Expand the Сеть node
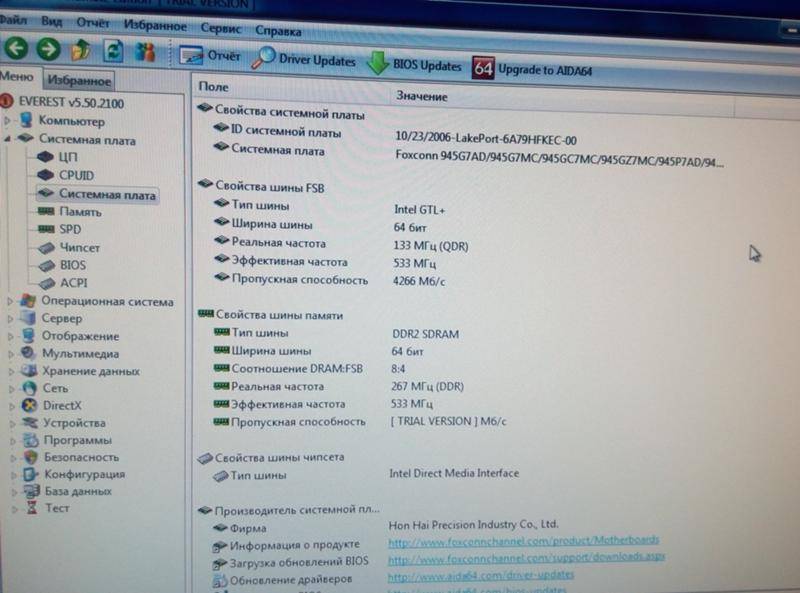 (12, 389)
